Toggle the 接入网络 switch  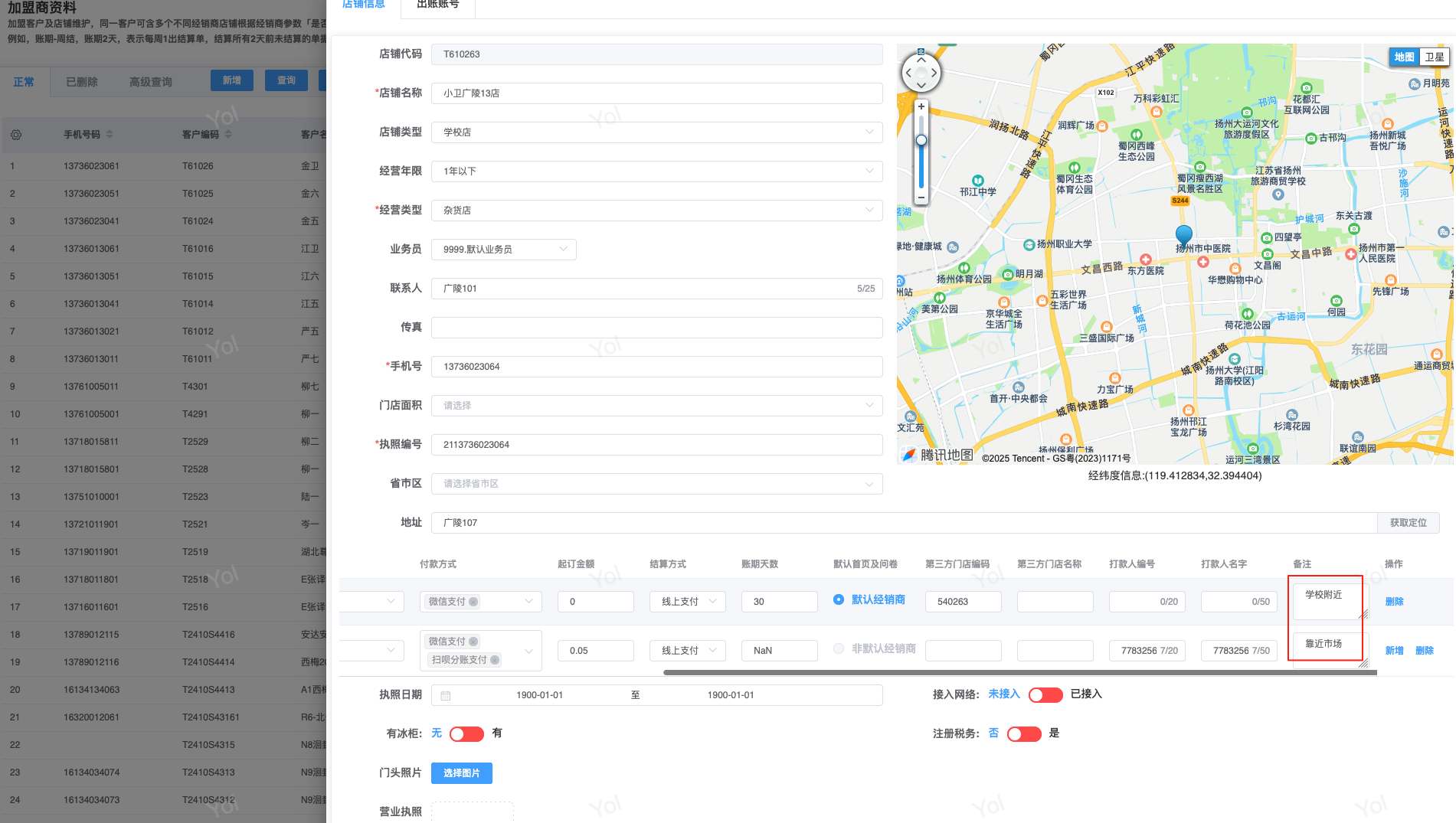[x=1045, y=695]
